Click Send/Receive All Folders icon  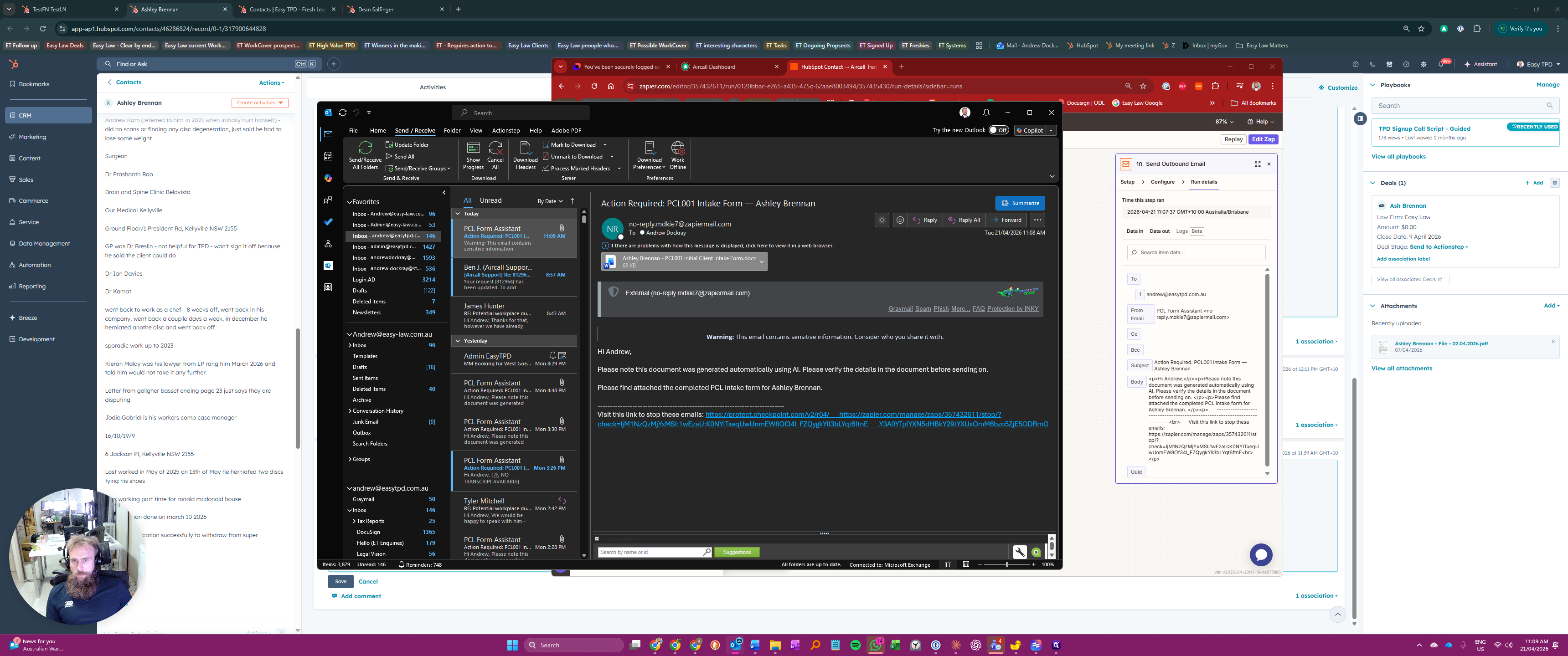[365, 148]
